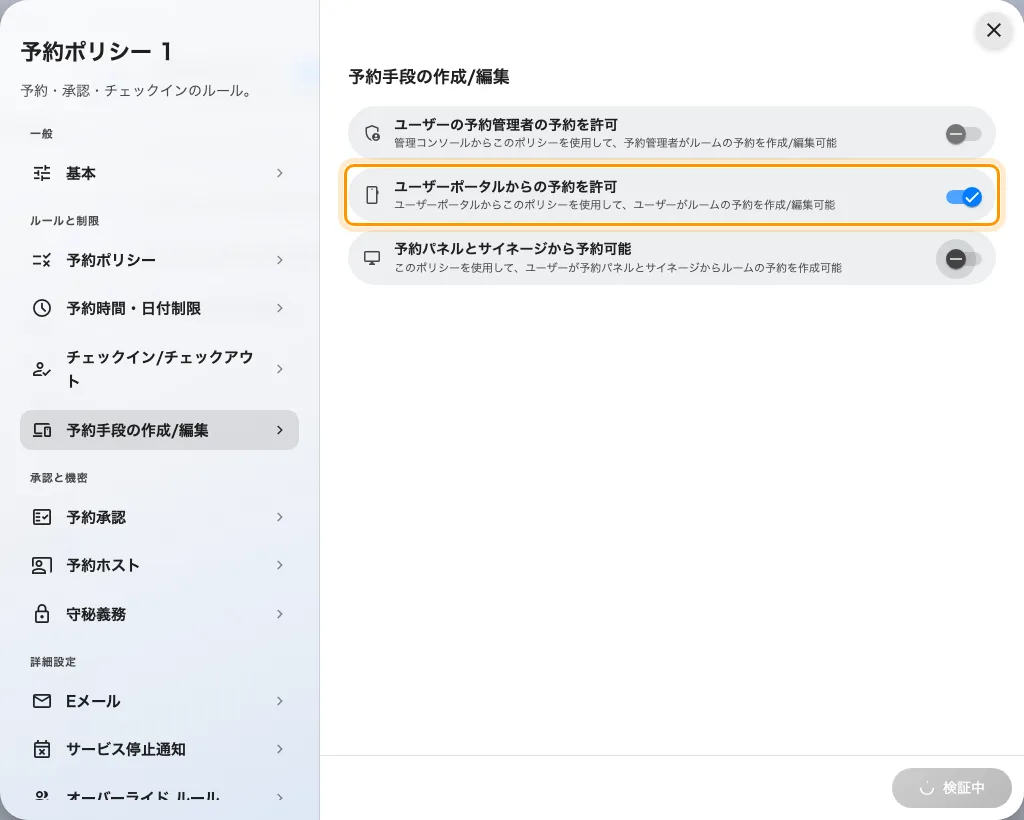The width and height of the screenshot is (1024, 820).
Task: Go to チェックイン/チェックアウト section
Action: point(159,369)
